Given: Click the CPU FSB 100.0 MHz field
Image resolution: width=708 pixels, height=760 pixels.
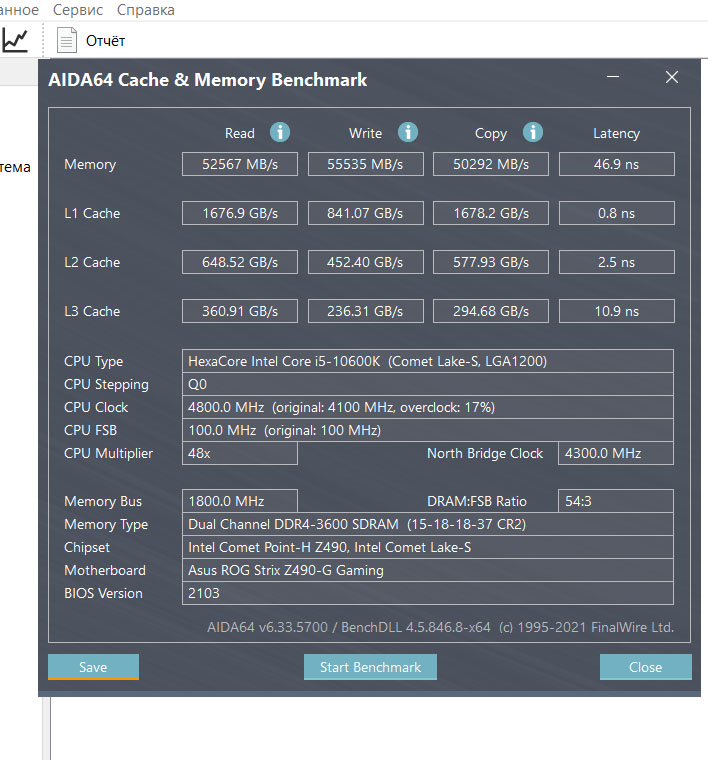Looking at the screenshot, I should point(428,430).
